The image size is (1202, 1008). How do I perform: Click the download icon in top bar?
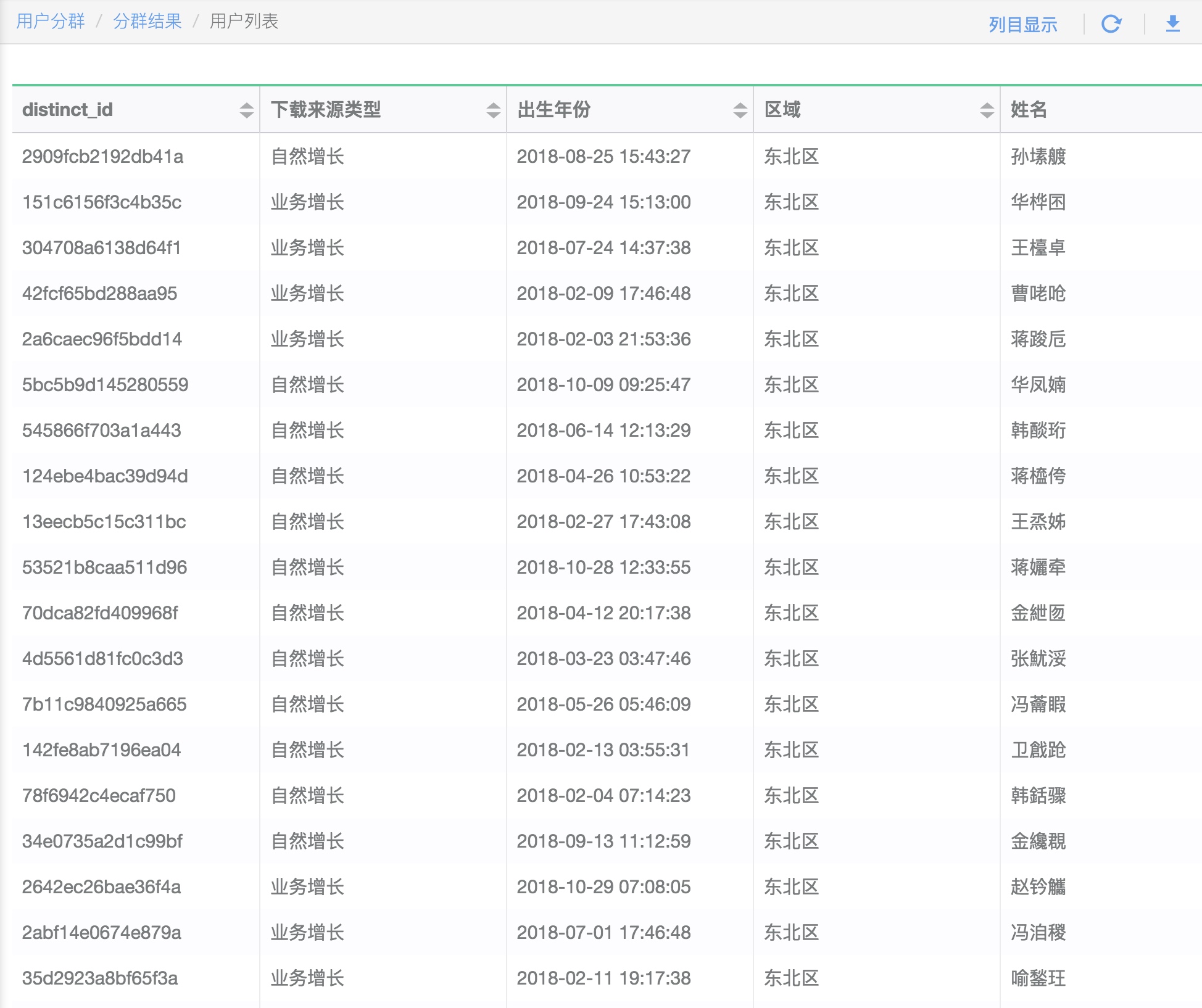tap(1172, 24)
